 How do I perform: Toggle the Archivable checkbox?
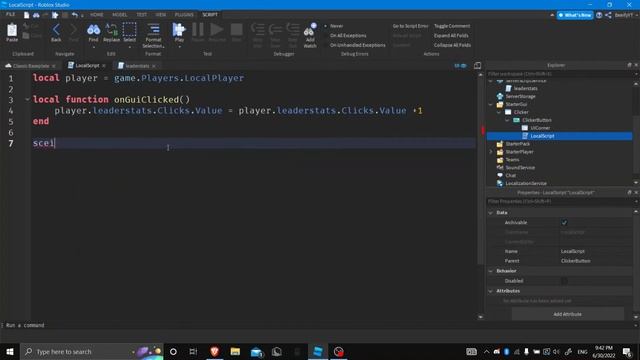[564, 222]
